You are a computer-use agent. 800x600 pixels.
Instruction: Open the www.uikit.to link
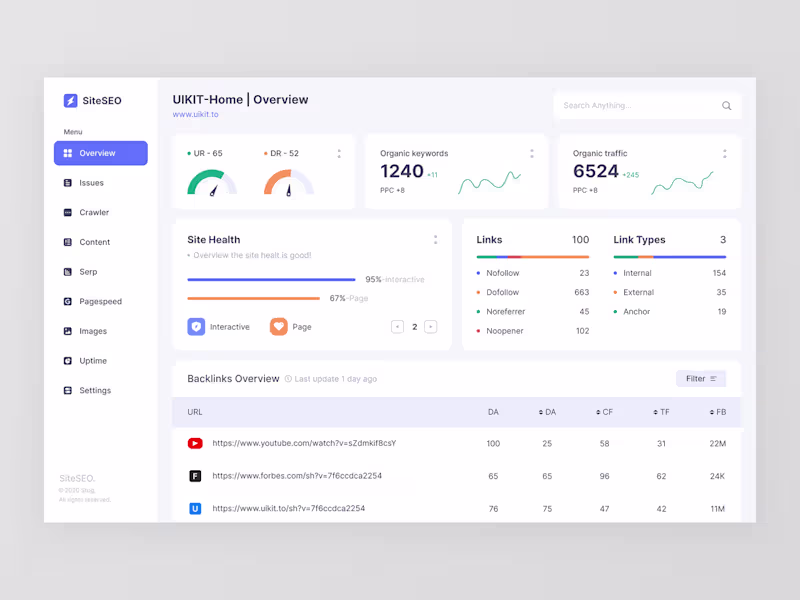(x=195, y=114)
